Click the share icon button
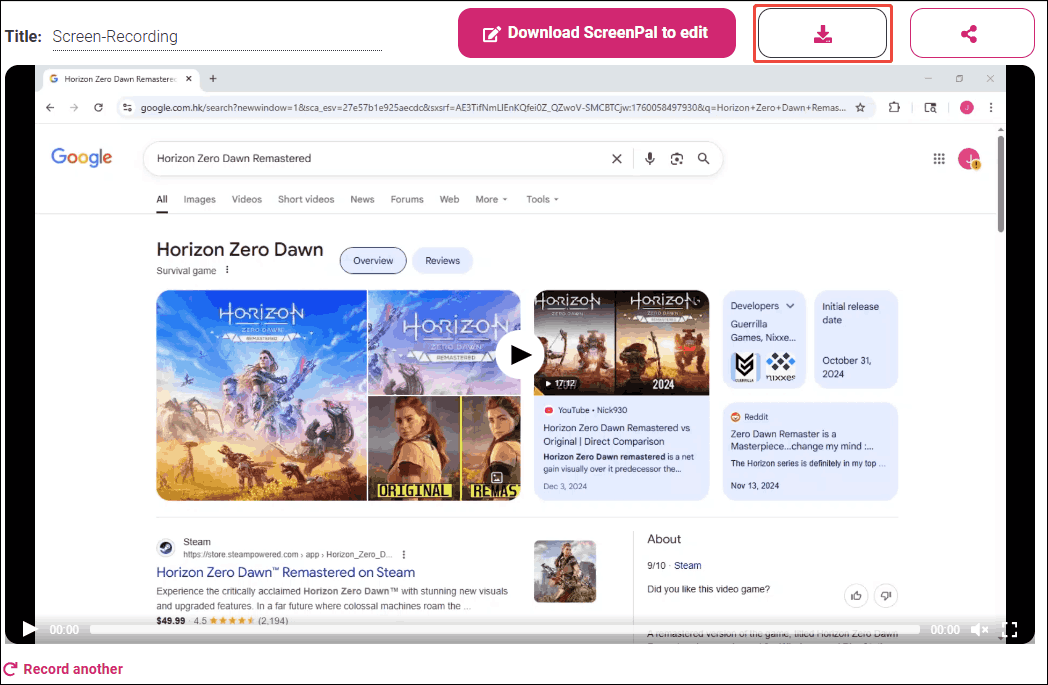The height and width of the screenshot is (685, 1048). pos(971,33)
